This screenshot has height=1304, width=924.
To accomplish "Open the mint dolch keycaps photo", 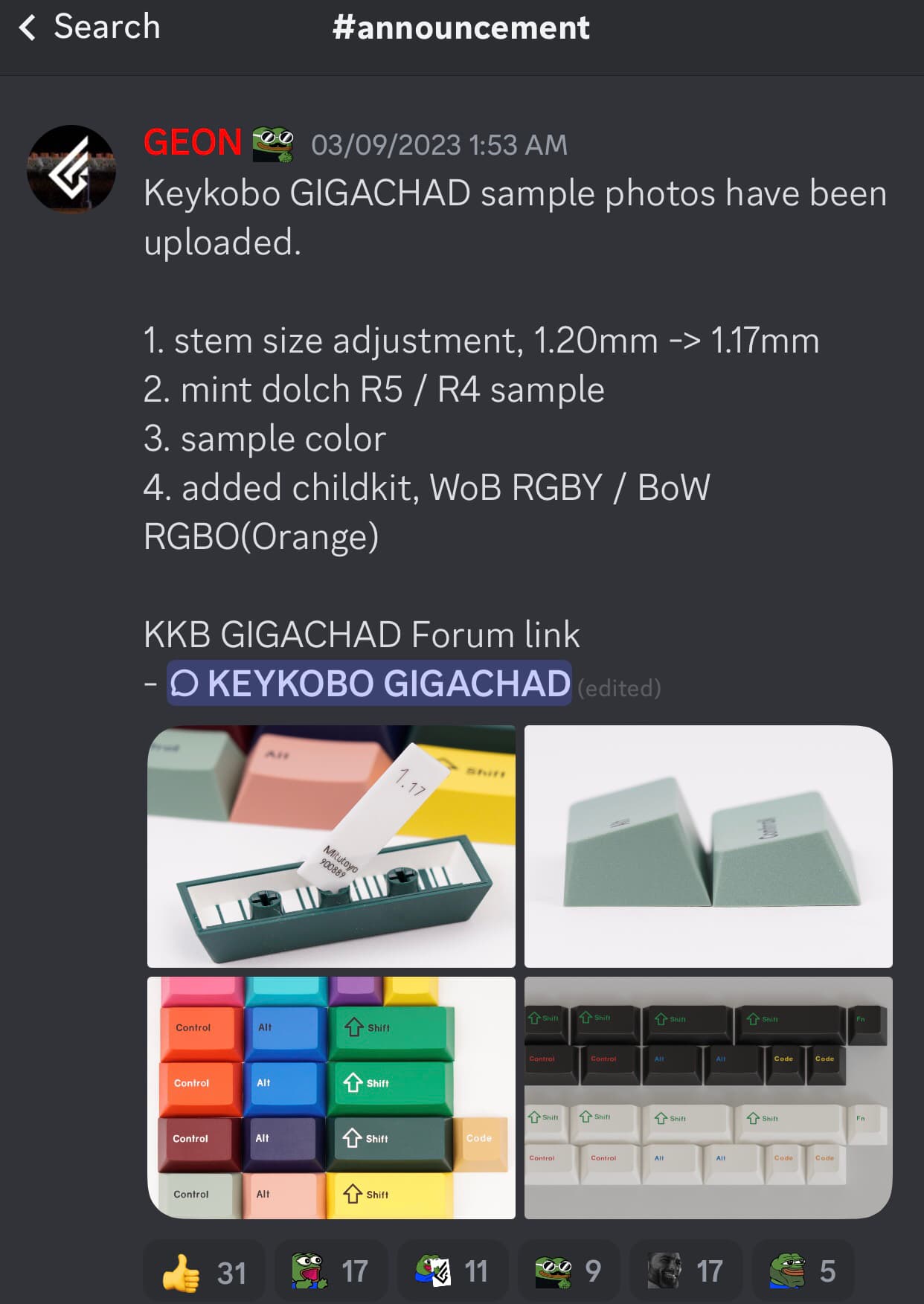I will (x=708, y=847).
